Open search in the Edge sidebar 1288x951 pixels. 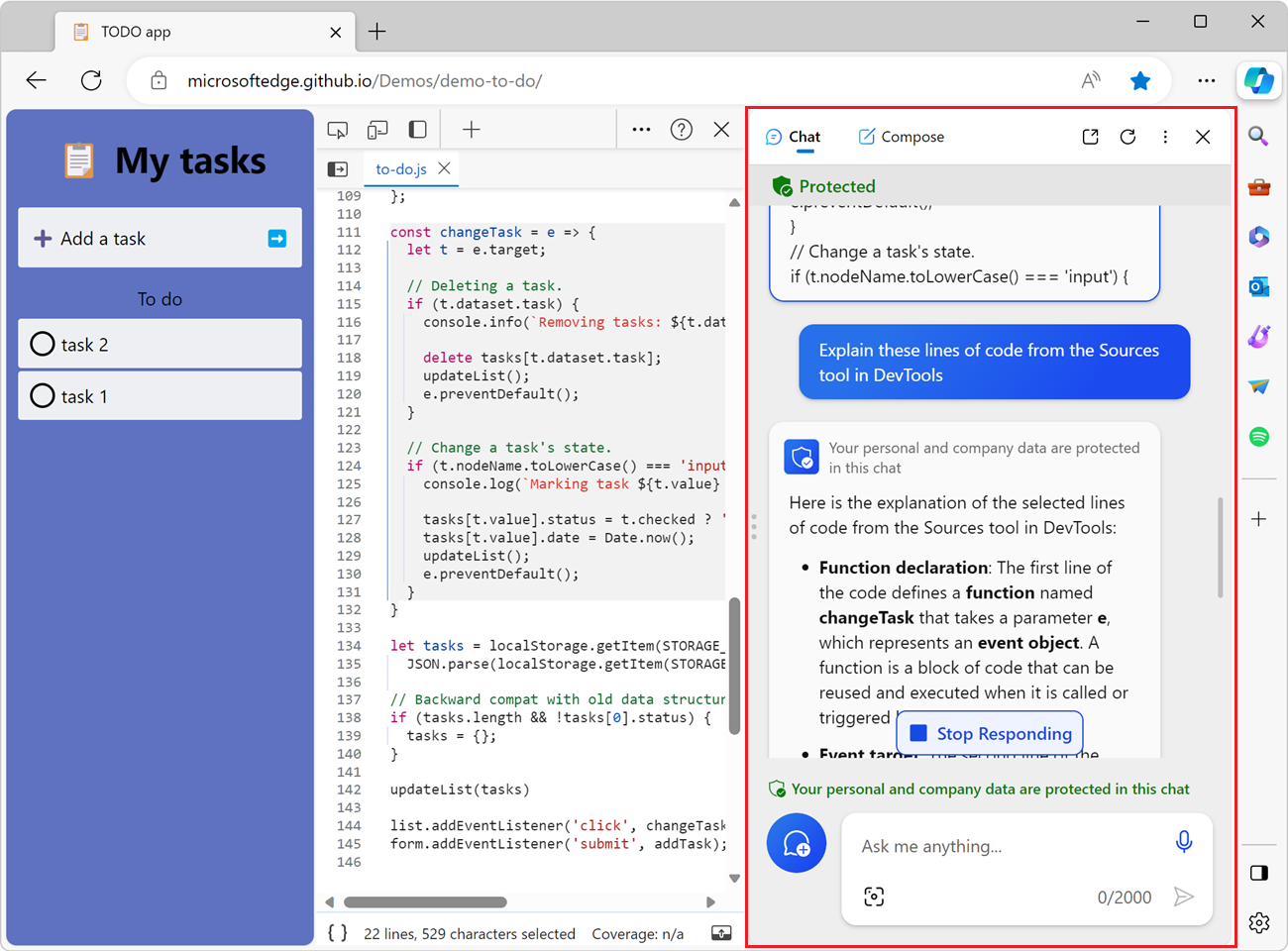pyautogui.click(x=1258, y=137)
